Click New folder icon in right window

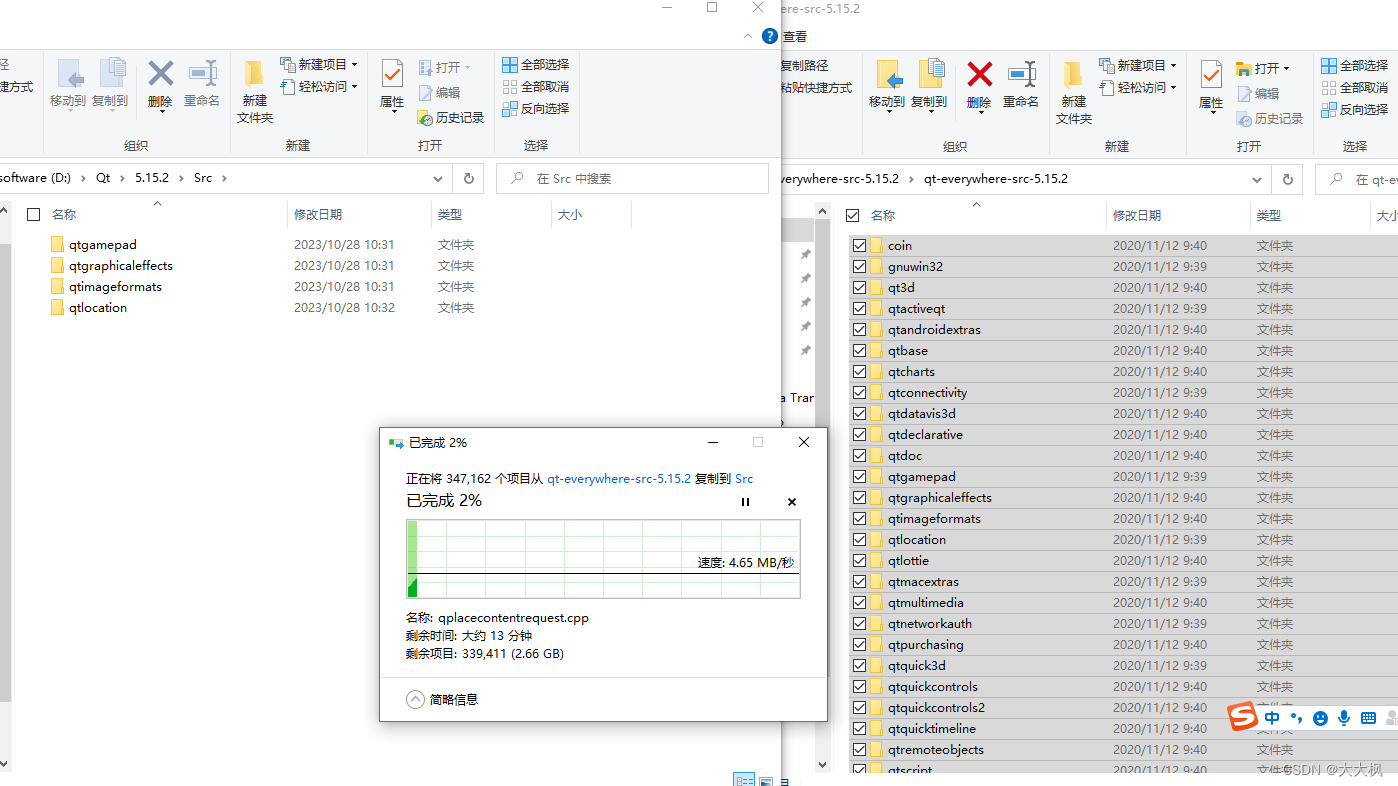click(x=1073, y=75)
